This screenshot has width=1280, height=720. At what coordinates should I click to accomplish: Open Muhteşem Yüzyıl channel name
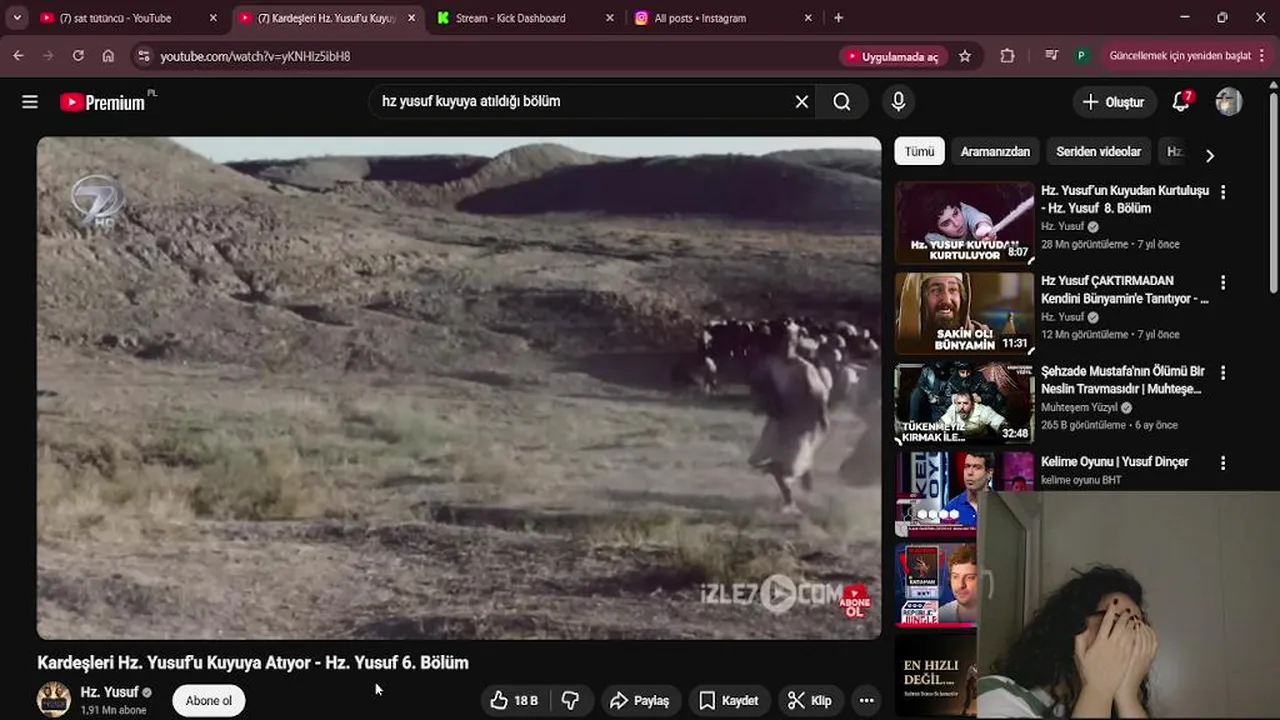(x=1078, y=408)
